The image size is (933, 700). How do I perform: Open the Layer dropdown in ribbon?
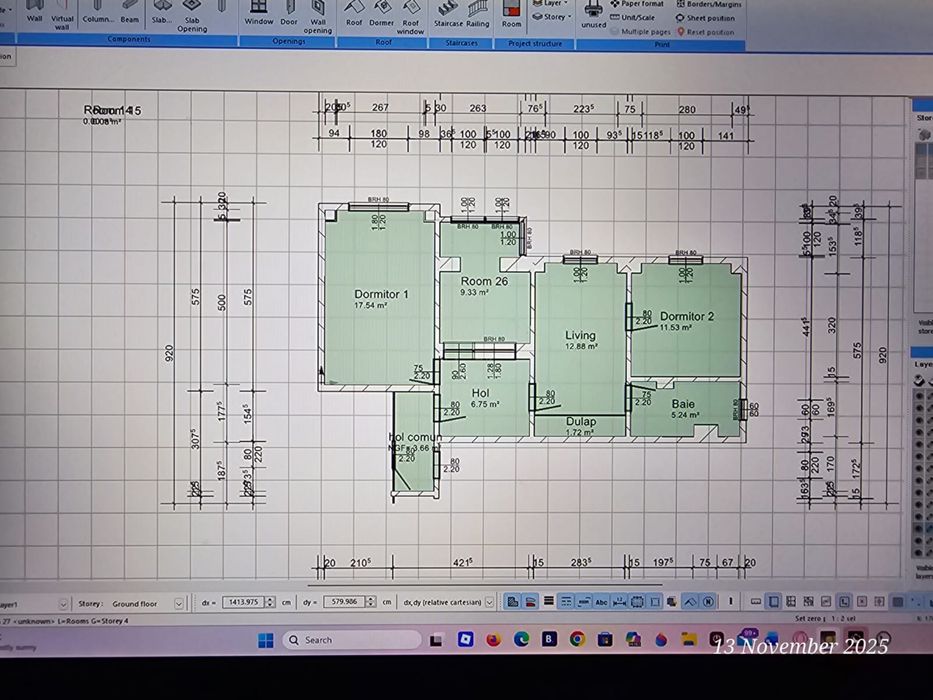[550, 3]
